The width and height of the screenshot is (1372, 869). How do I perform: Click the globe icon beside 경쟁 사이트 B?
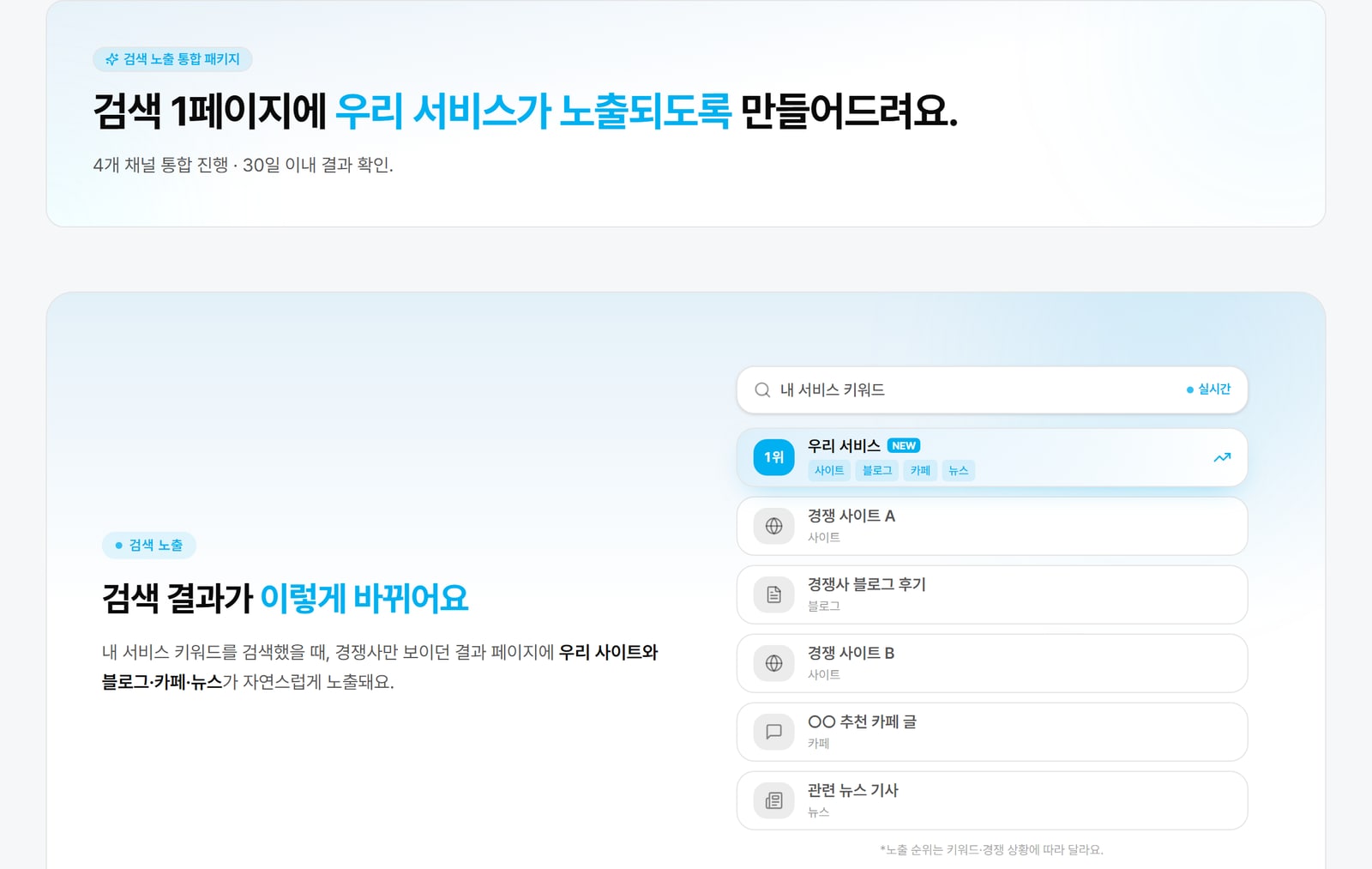[x=773, y=663]
